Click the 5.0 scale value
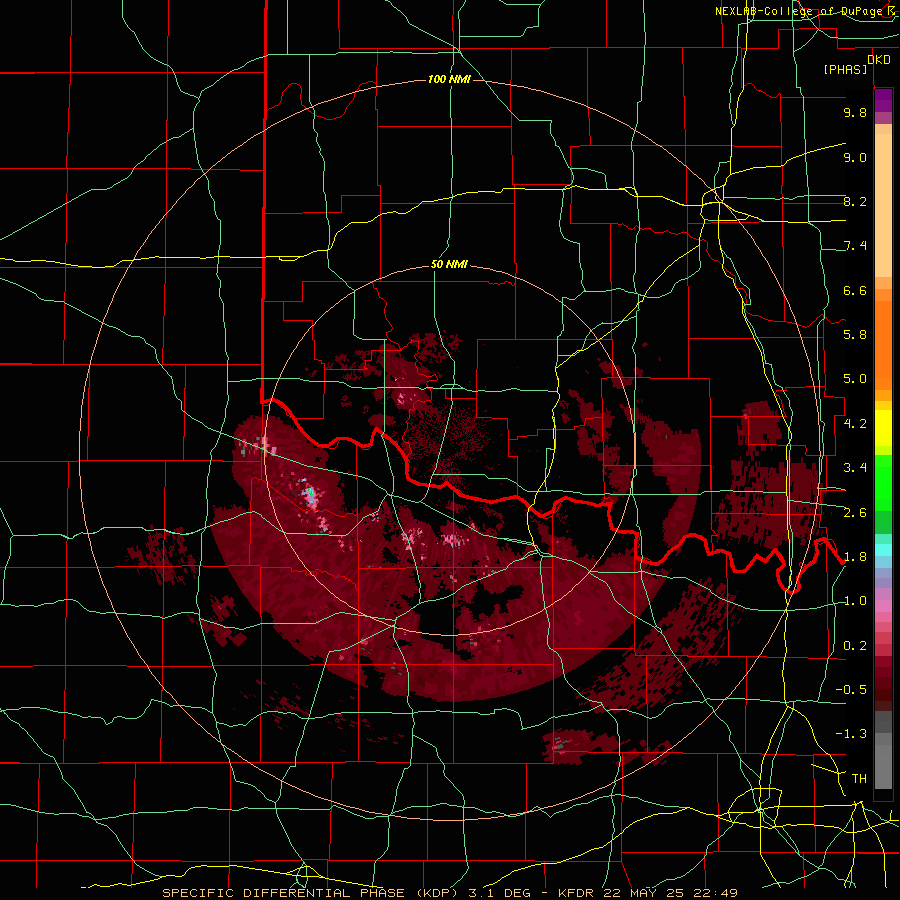 coord(855,379)
